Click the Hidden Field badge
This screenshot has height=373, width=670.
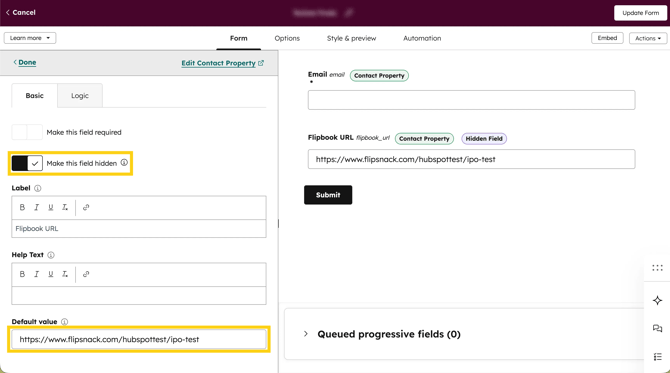click(484, 138)
